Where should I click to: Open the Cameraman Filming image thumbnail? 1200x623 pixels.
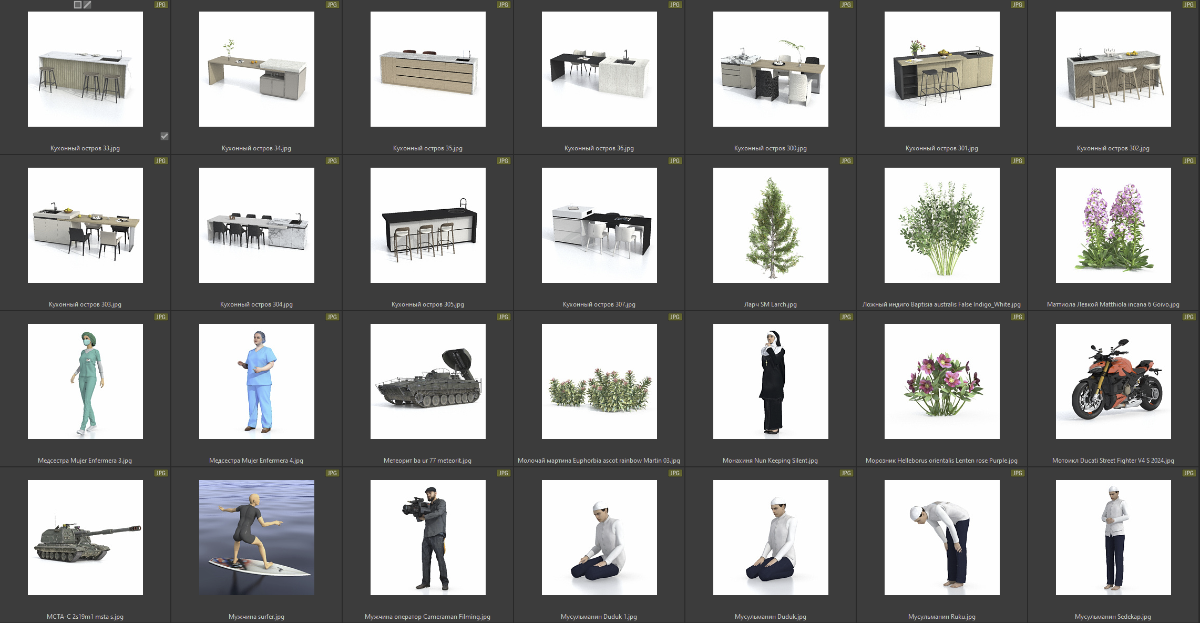point(428,537)
